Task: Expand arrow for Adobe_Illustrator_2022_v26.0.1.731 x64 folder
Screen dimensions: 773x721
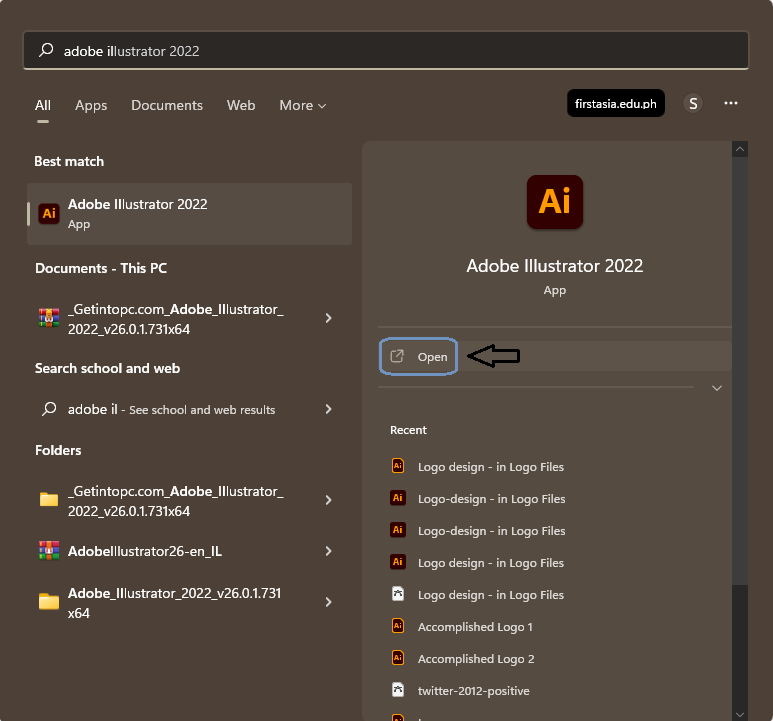Action: (x=329, y=602)
